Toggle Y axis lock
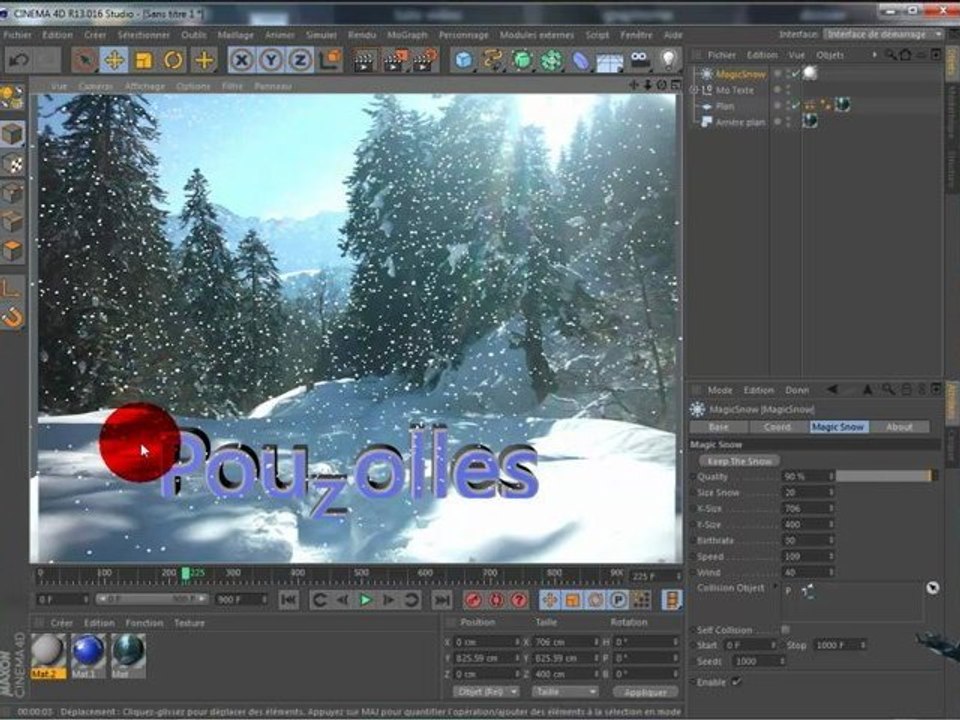Viewport: 960px width, 720px height. (271, 60)
